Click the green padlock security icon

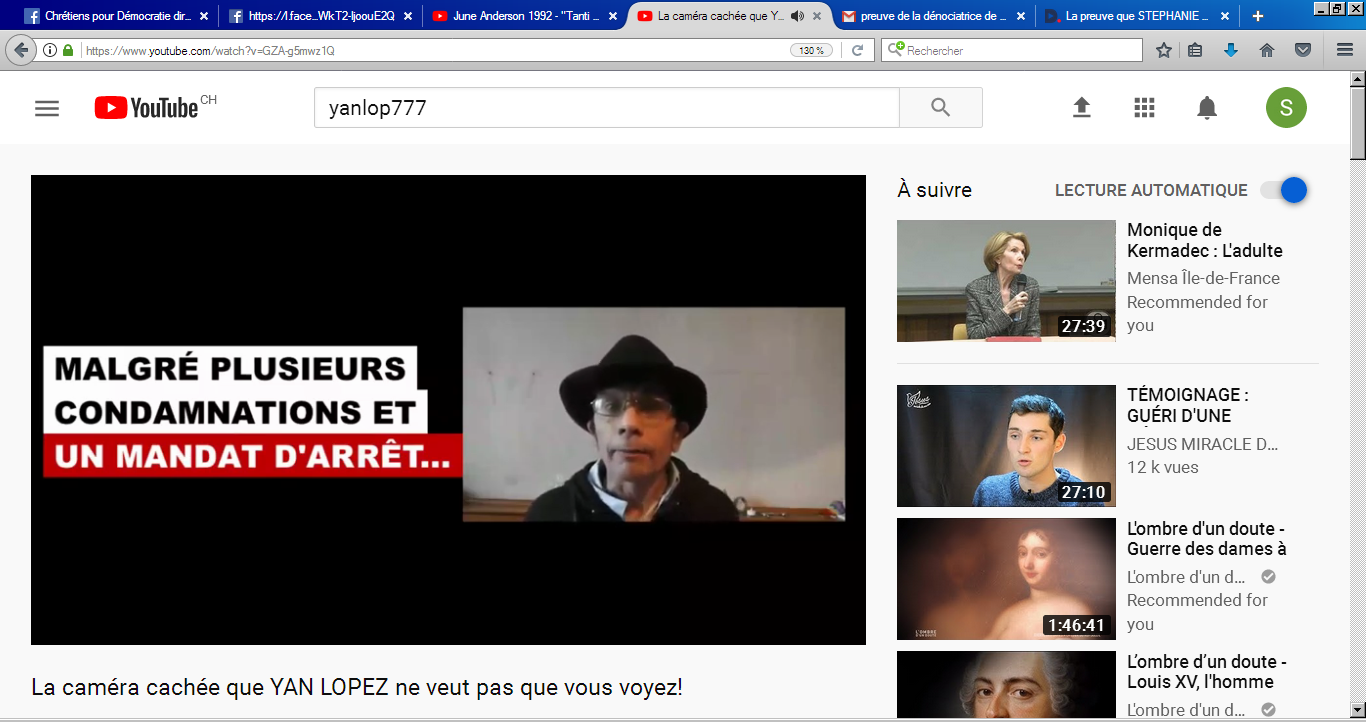pyautogui.click(x=68, y=50)
